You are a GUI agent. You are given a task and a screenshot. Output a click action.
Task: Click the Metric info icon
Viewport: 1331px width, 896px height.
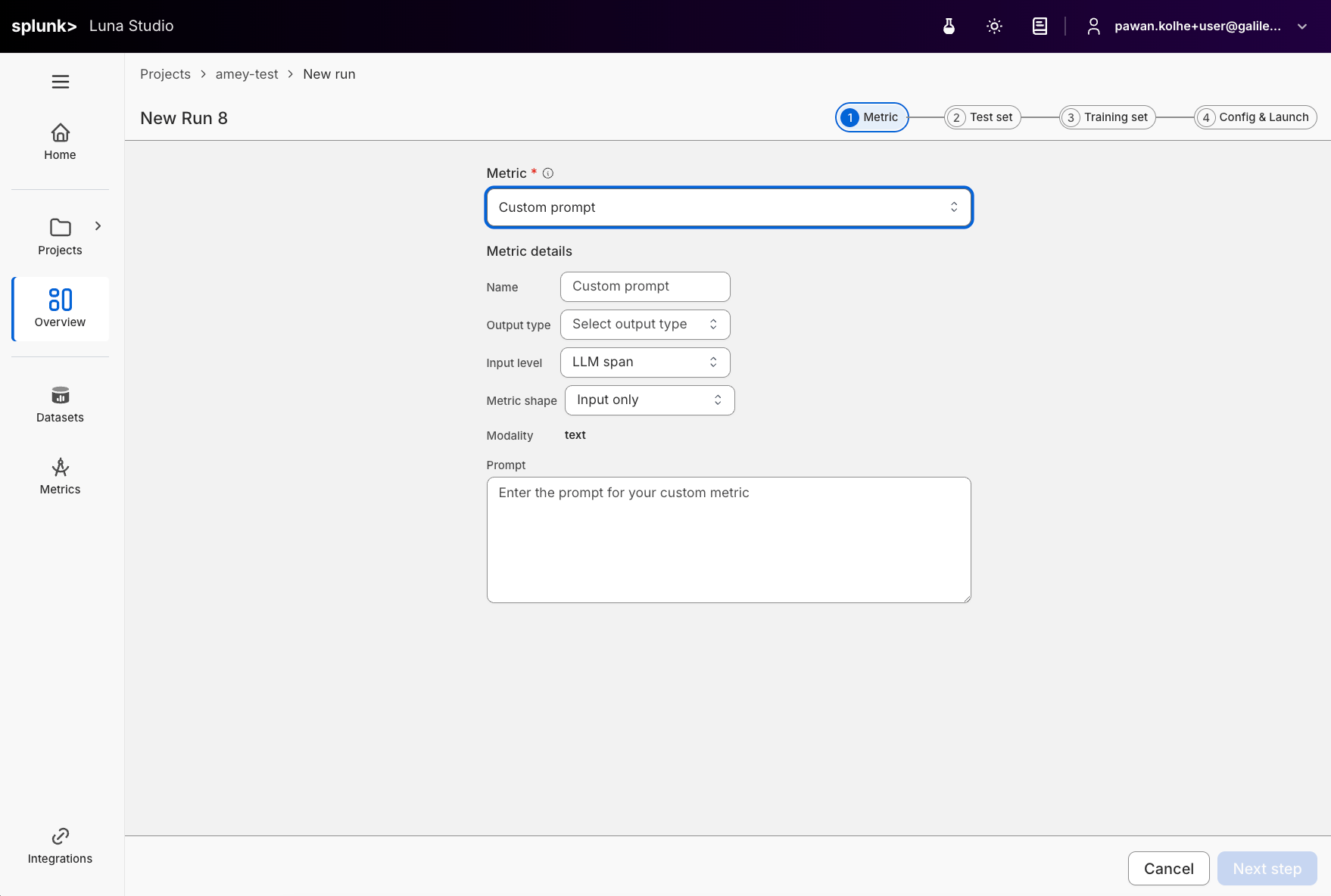pos(548,173)
